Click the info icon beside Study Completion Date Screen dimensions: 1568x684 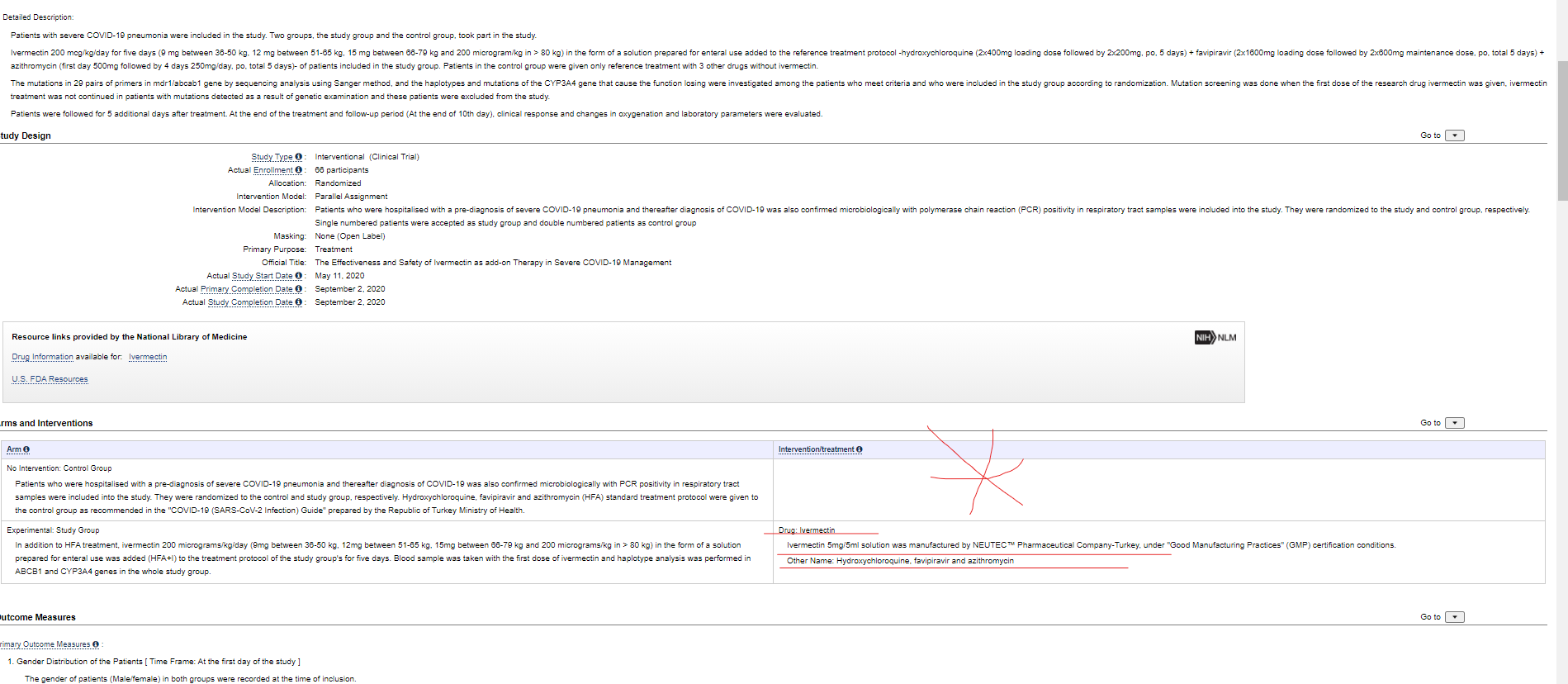(298, 302)
